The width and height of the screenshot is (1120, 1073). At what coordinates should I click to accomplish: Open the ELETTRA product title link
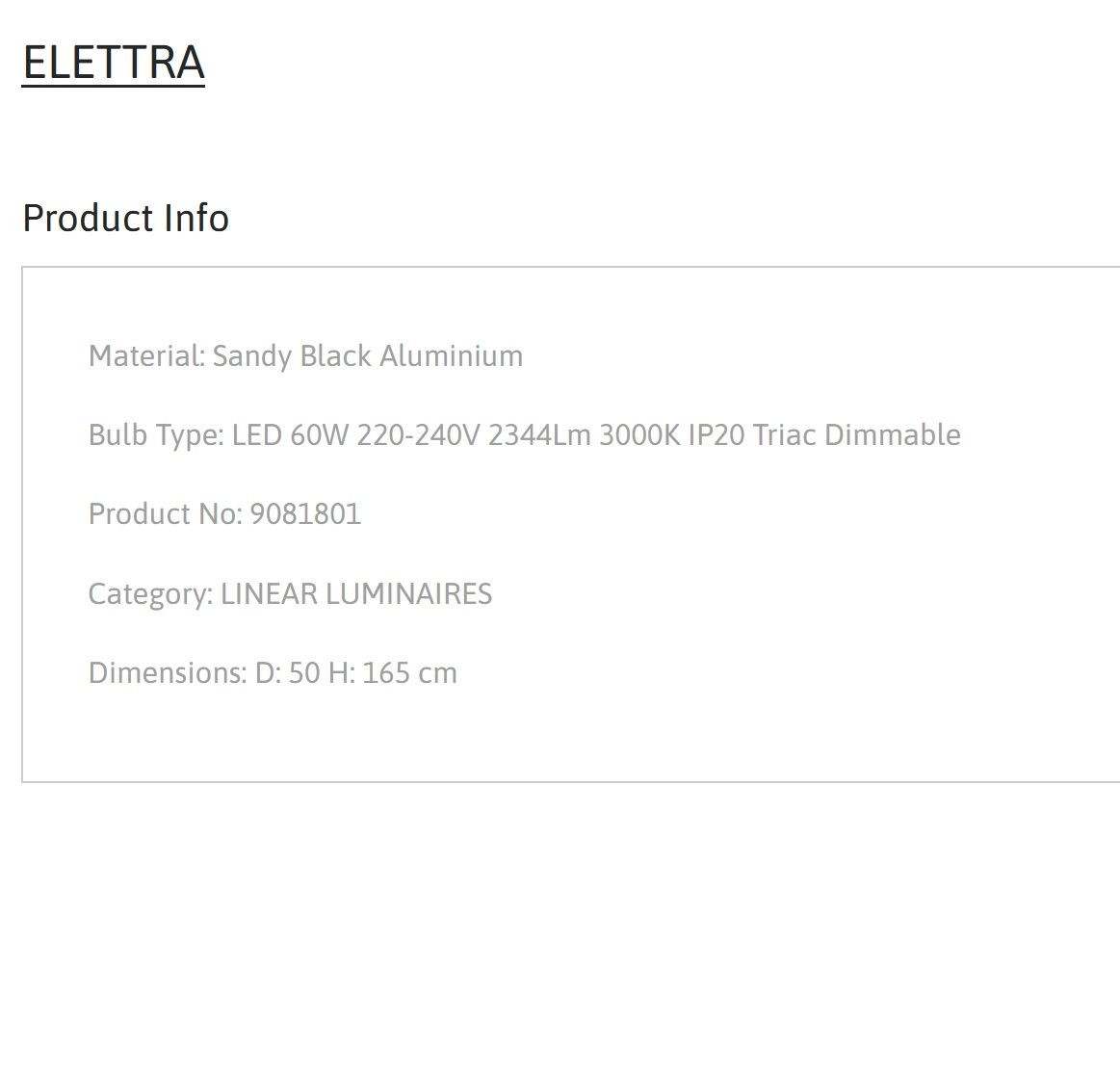114,63
